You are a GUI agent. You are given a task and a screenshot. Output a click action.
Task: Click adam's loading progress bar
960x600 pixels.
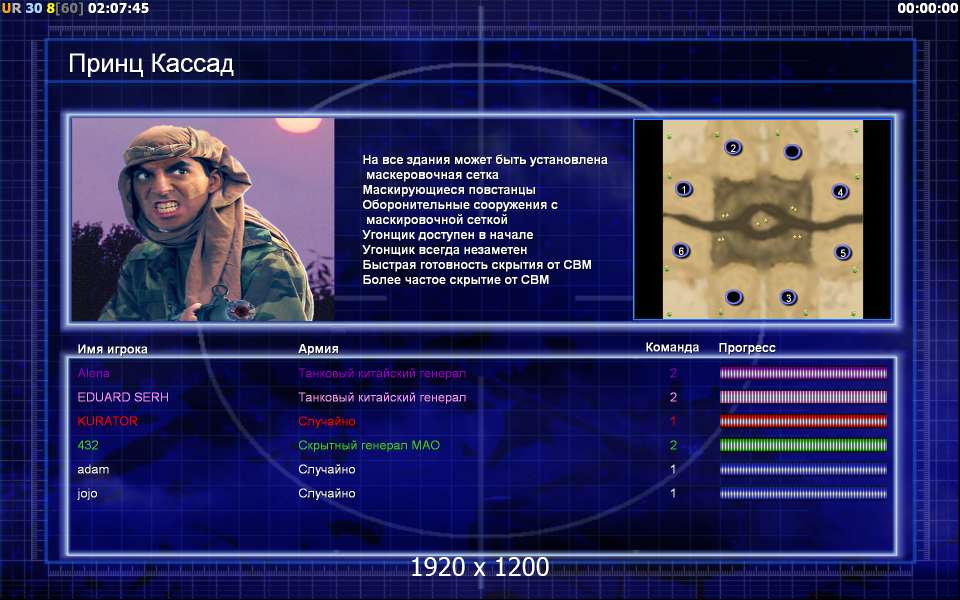[x=803, y=470]
